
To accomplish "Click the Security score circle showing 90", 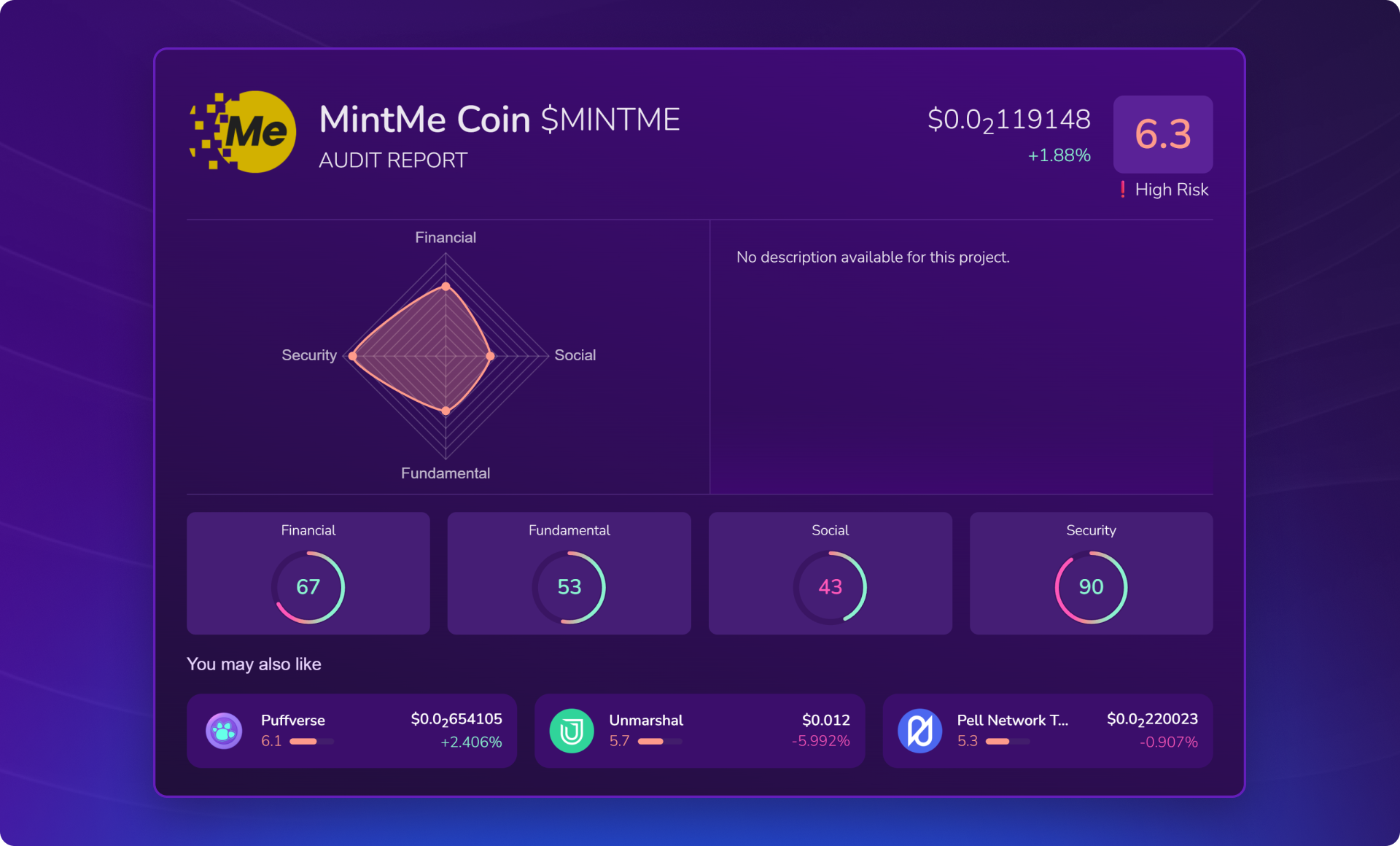I will click(1091, 587).
